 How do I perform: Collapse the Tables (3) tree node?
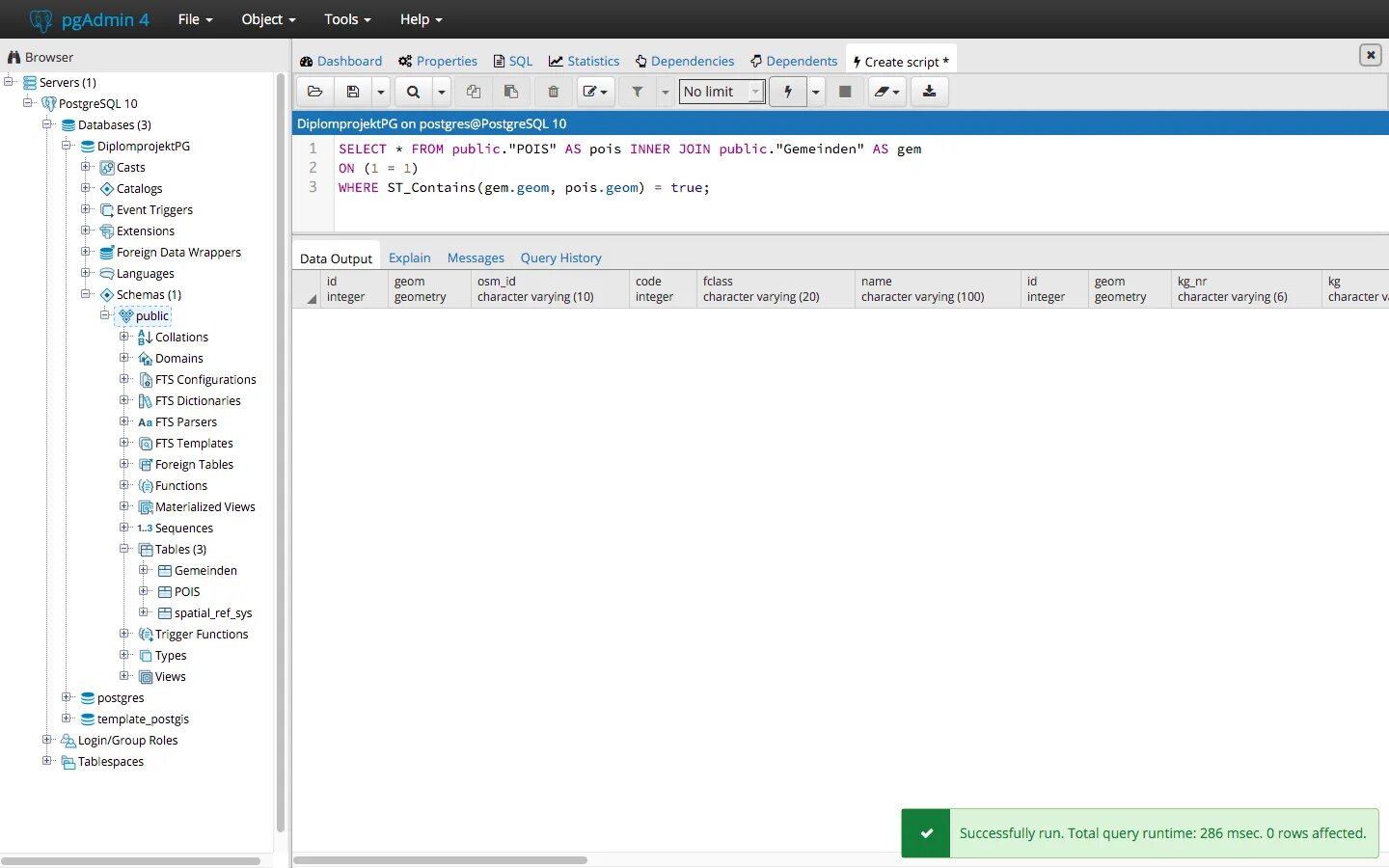click(124, 549)
